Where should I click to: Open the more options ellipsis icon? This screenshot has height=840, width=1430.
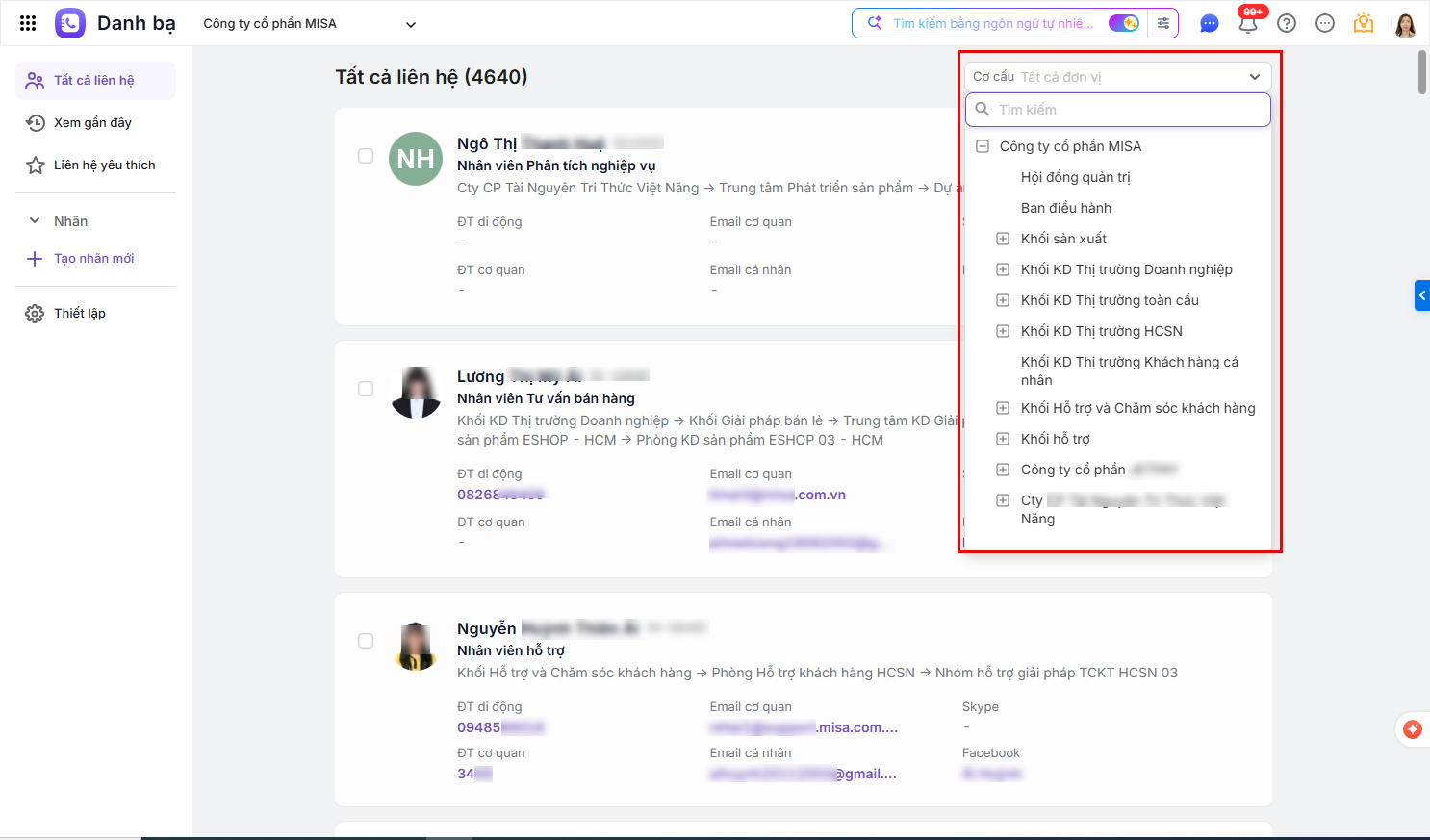pyautogui.click(x=1325, y=23)
